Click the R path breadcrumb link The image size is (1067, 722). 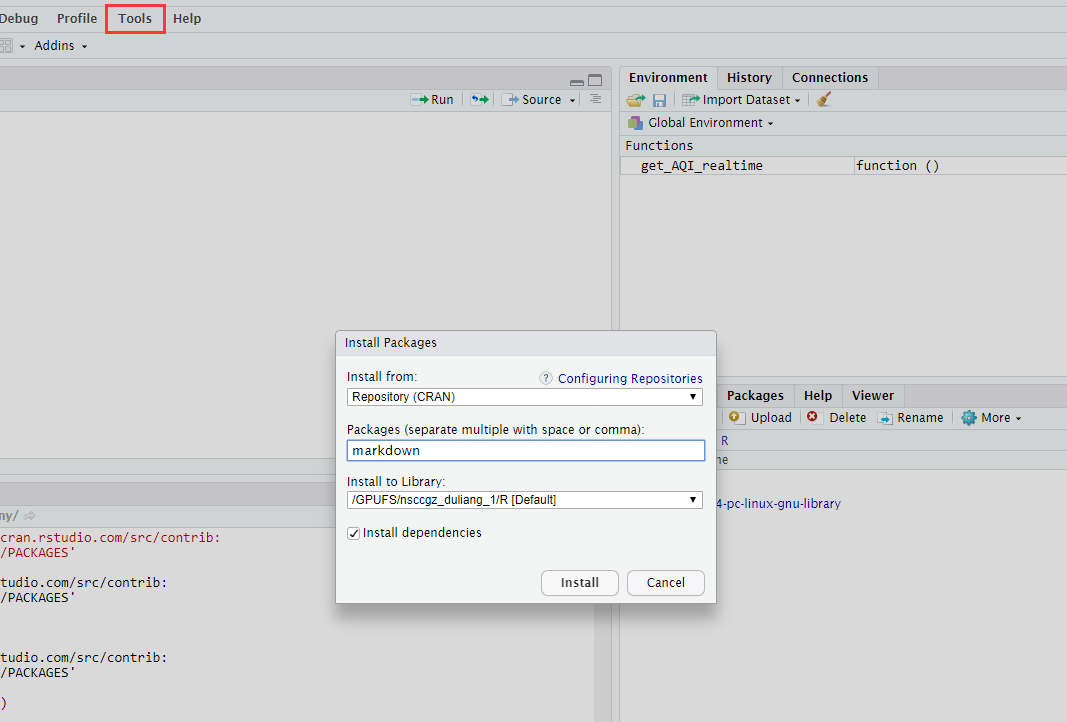[725, 441]
